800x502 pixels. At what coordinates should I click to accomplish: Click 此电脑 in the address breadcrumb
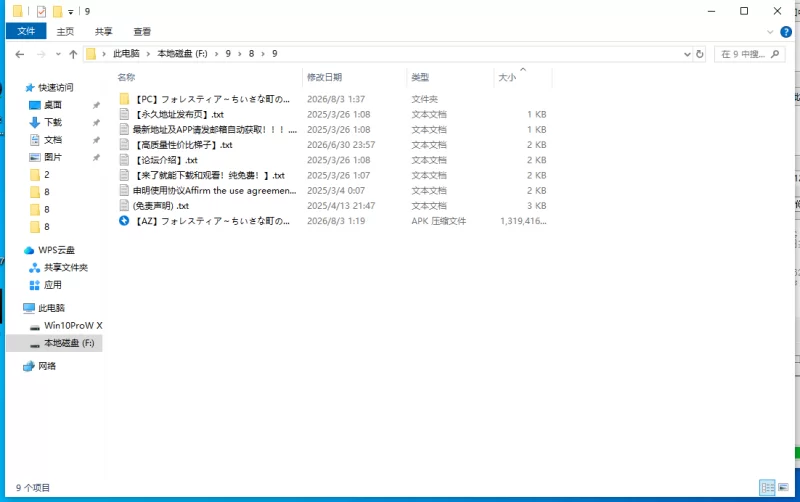(126, 54)
